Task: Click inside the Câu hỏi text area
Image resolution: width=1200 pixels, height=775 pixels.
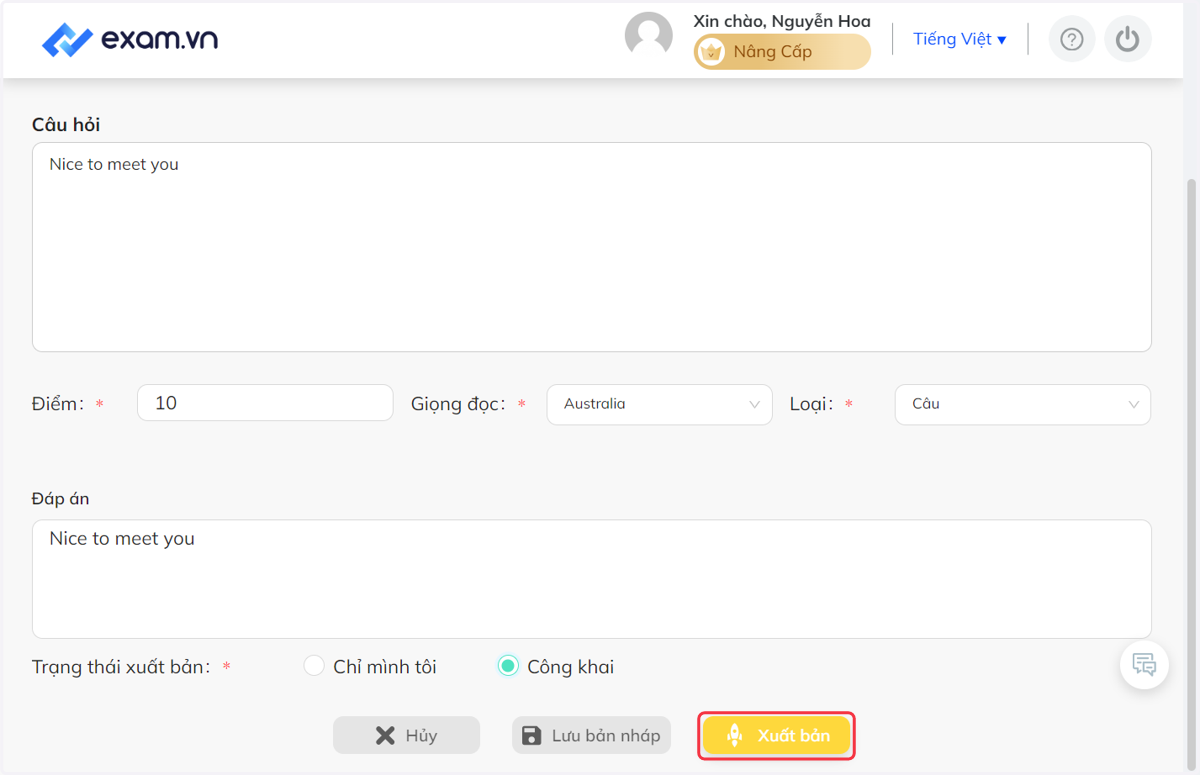Action: tap(592, 247)
